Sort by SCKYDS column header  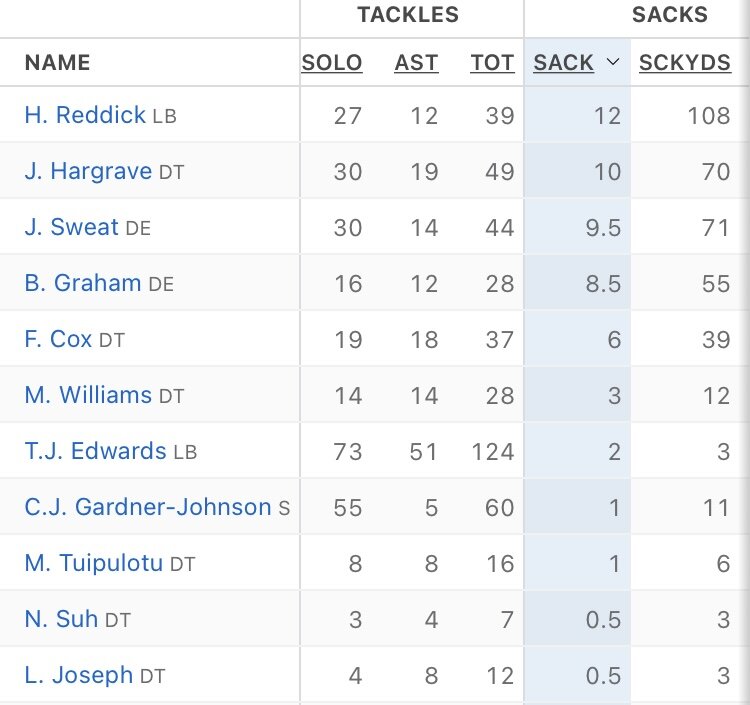[685, 63]
